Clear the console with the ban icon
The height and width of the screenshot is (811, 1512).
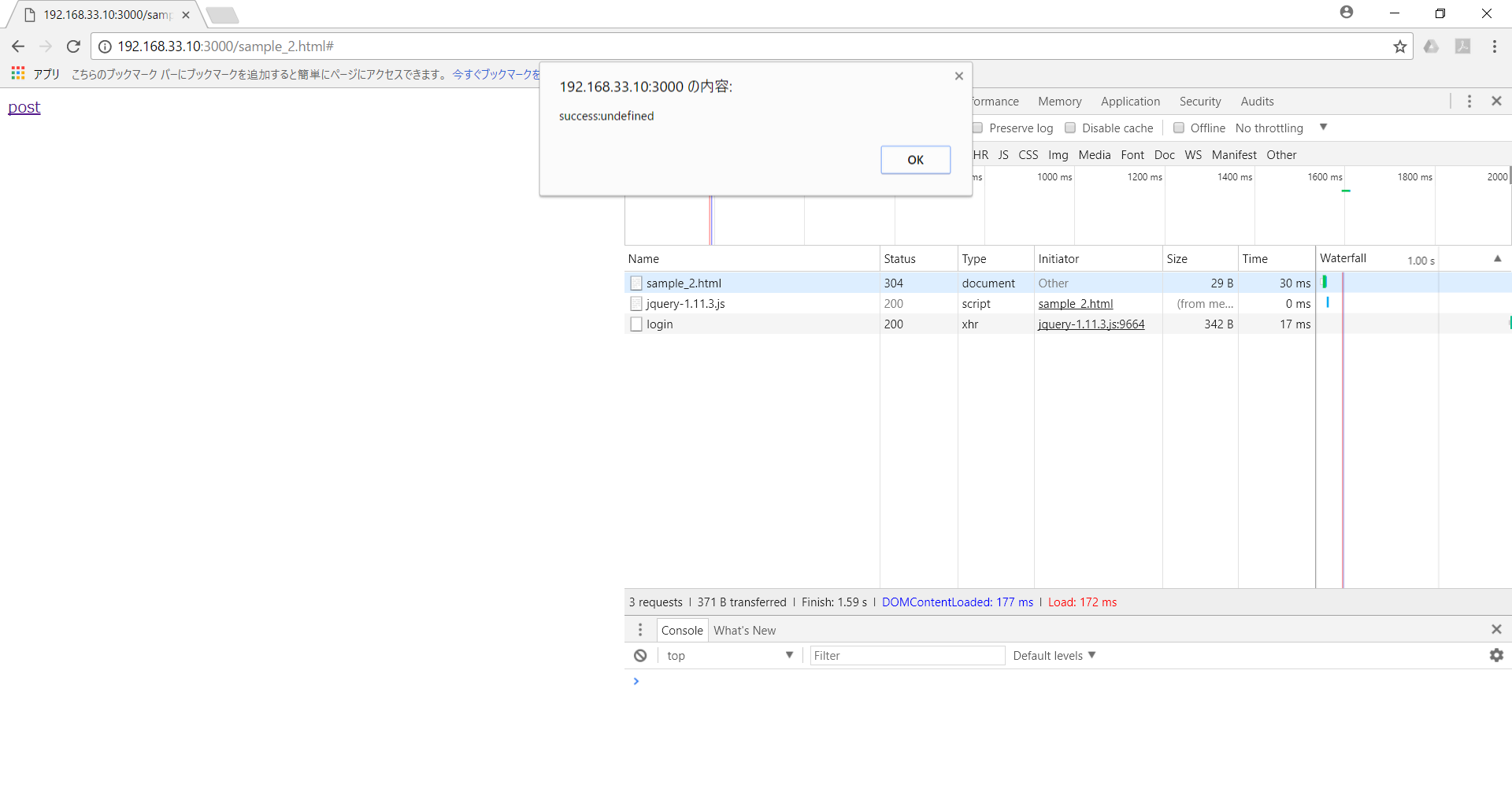[640, 656]
